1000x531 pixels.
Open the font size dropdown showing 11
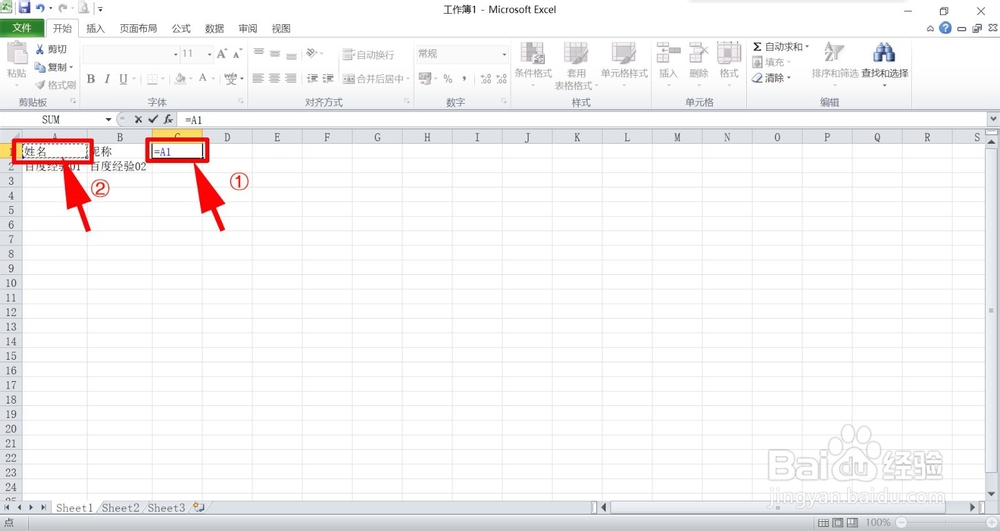[x=209, y=54]
